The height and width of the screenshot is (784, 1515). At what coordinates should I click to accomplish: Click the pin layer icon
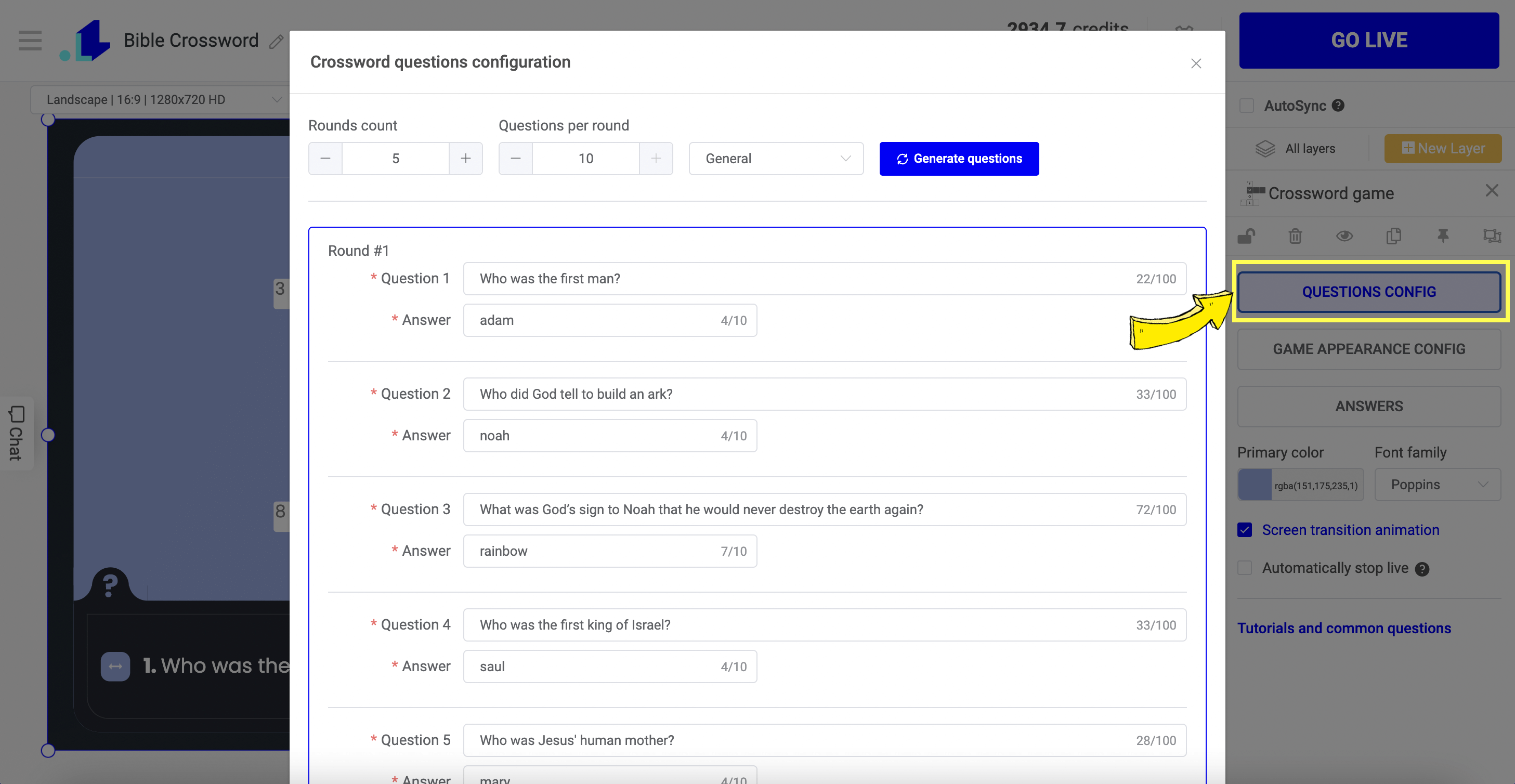[1443, 237]
